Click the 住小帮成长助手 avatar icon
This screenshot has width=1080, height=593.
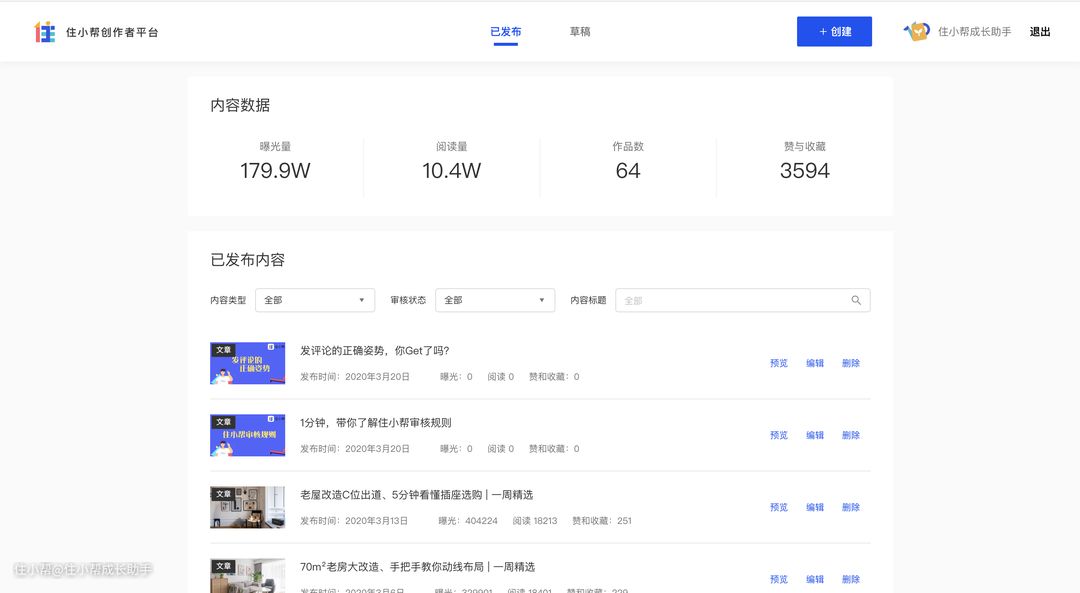[x=917, y=32]
